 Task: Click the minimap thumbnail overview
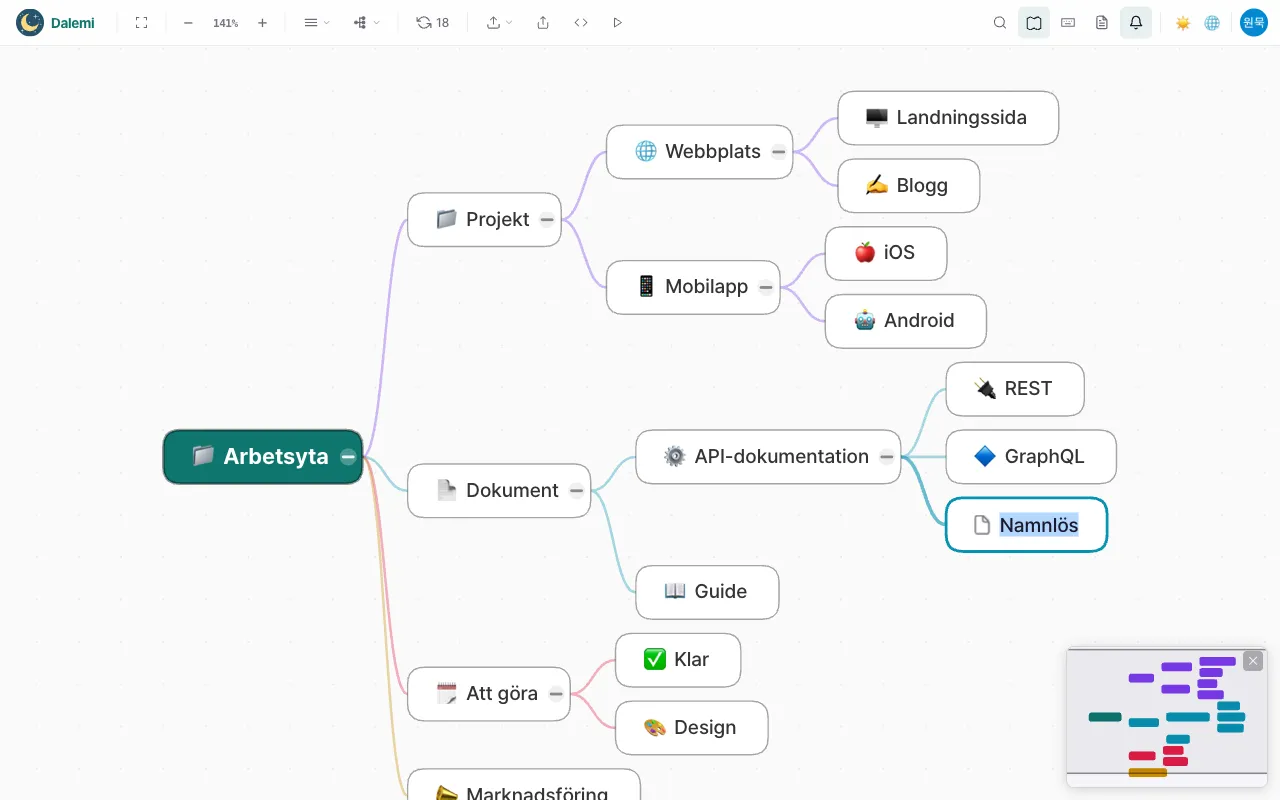point(1167,717)
